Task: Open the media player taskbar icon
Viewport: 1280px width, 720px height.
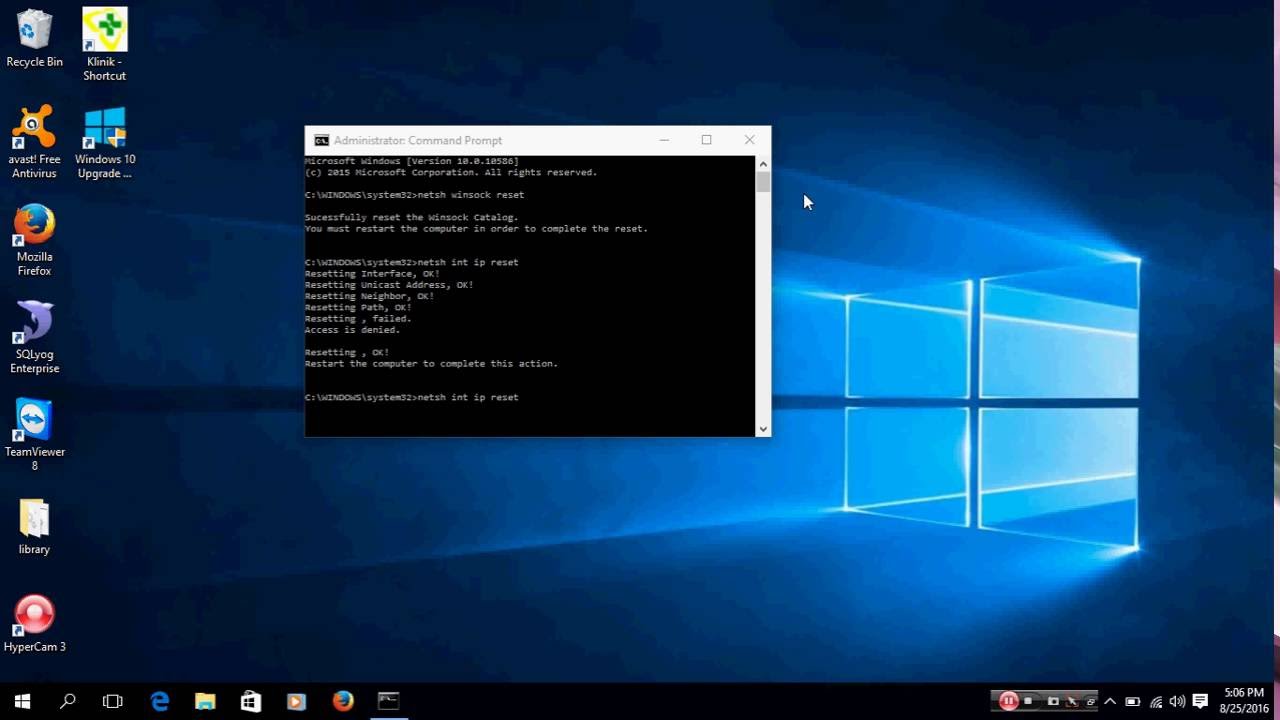Action: (296, 701)
